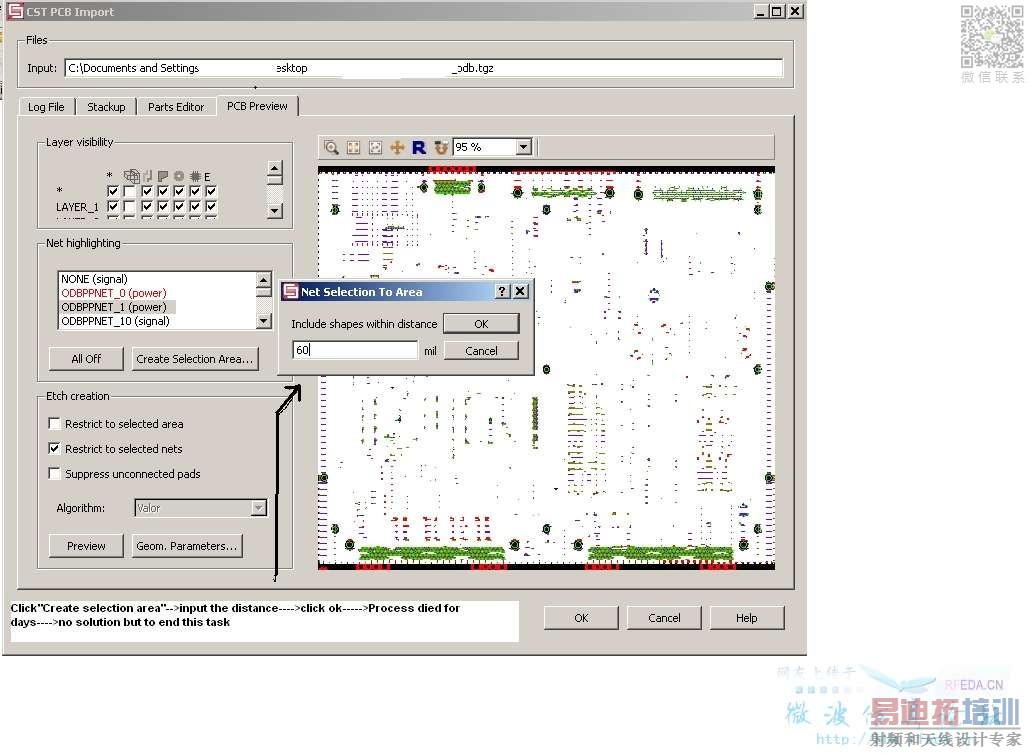The width and height of the screenshot is (1029, 754).
Task: Click layer visibility list scroll-down arrow
Action: pos(275,211)
